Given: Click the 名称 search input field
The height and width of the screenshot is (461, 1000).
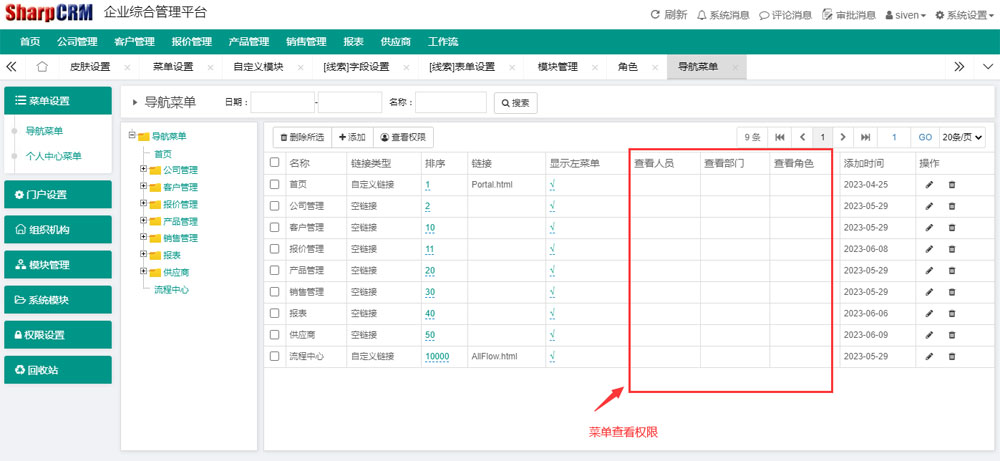Looking at the screenshot, I should (450, 102).
